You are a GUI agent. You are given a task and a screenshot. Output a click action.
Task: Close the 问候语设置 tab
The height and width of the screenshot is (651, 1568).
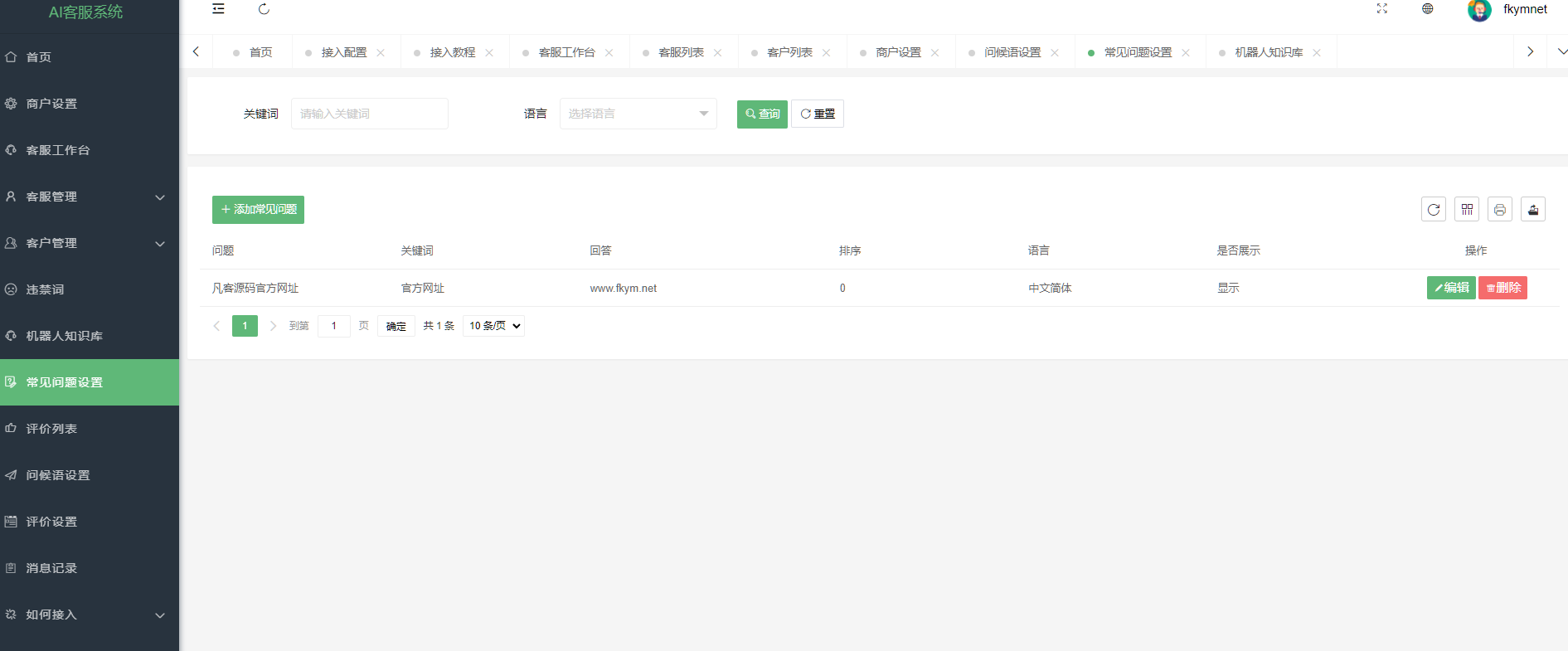(x=1055, y=52)
